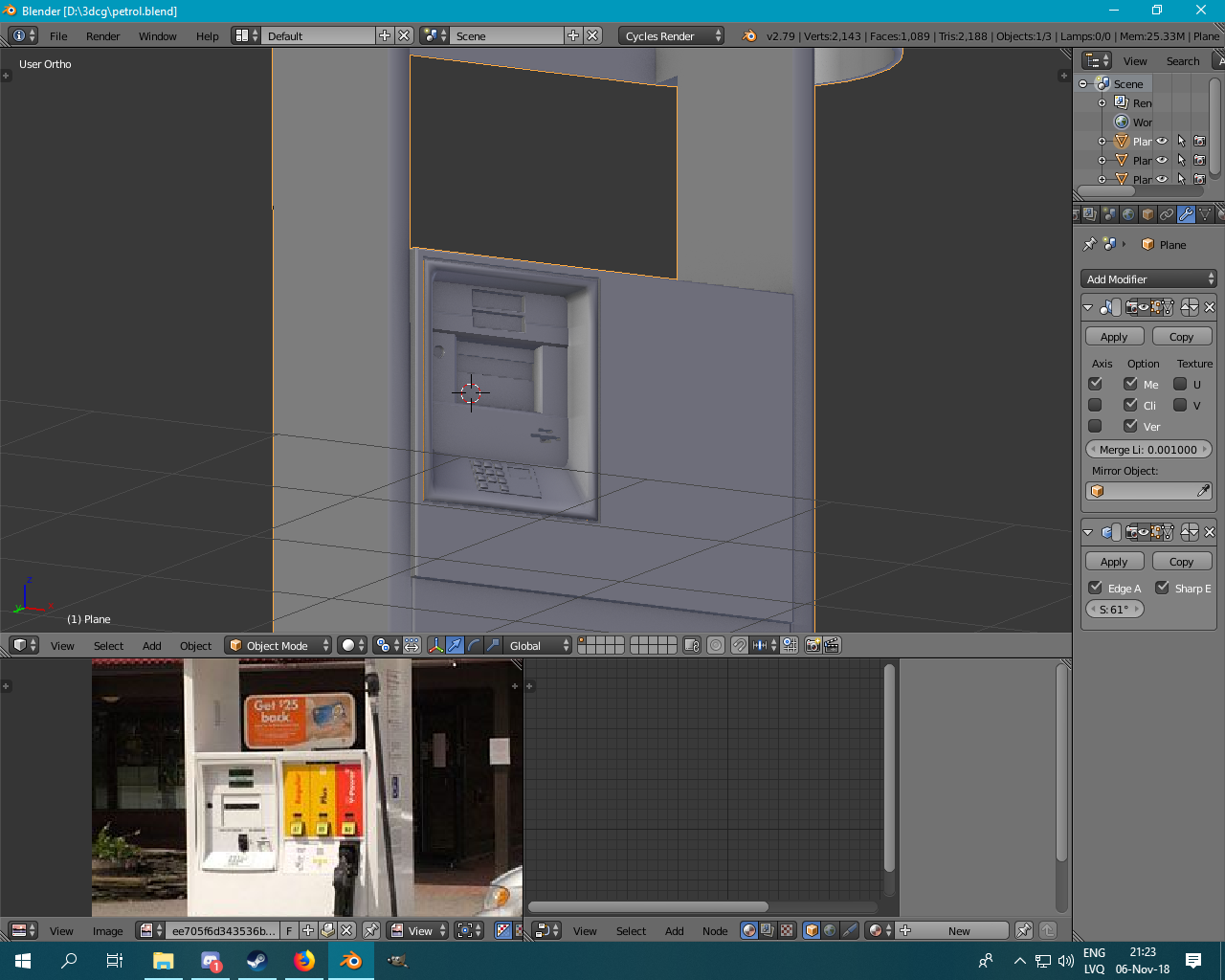Enable the second Axis checkbox

click(x=1095, y=405)
